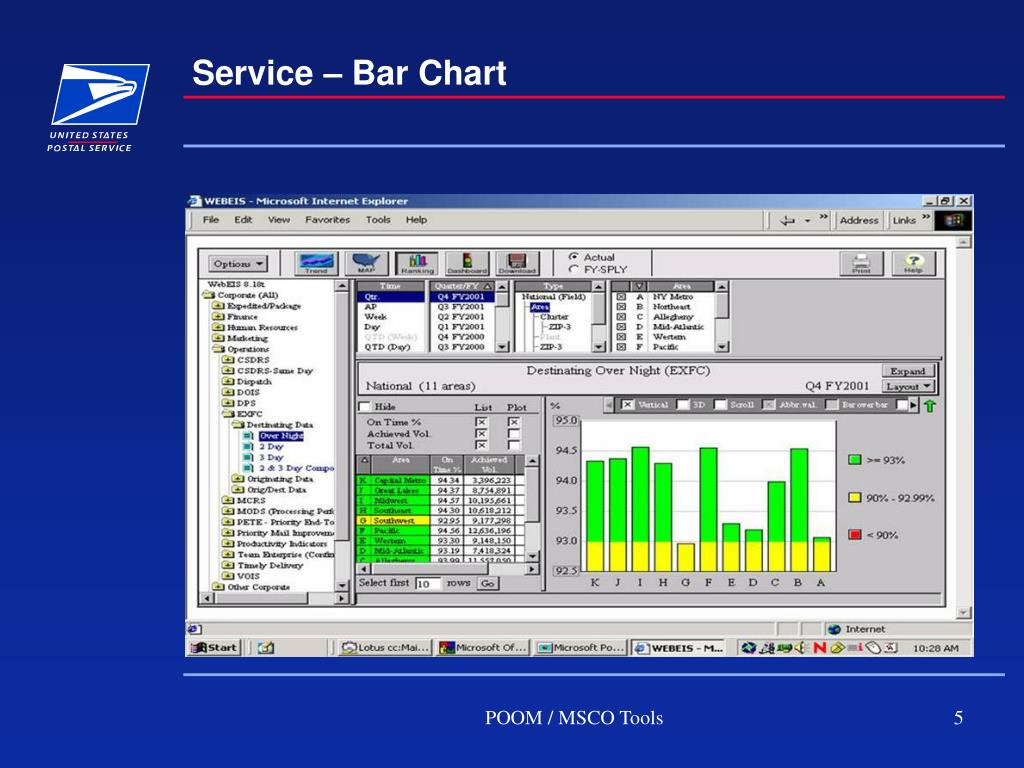Image resolution: width=1024 pixels, height=768 pixels.
Task: Collapse the EXFC tree folder
Action: click(228, 414)
